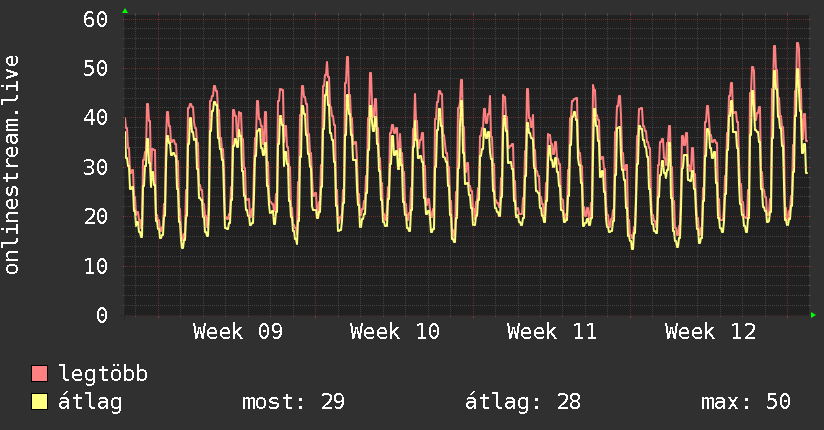Click the onlinestream.live vertical axis title
This screenshot has width=824, height=430.
[11, 165]
